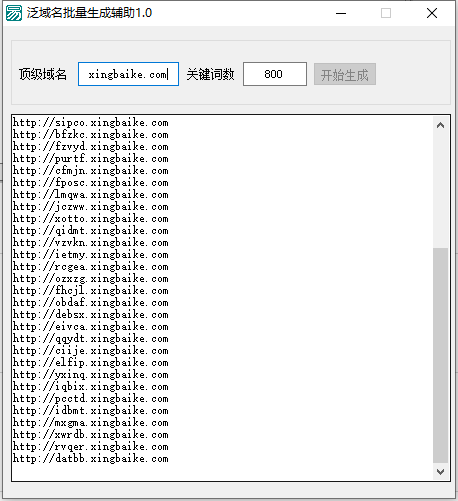The height and width of the screenshot is (501, 458).
Task: Click line http://mxgma.xingbaike.com
Action: pos(91,423)
